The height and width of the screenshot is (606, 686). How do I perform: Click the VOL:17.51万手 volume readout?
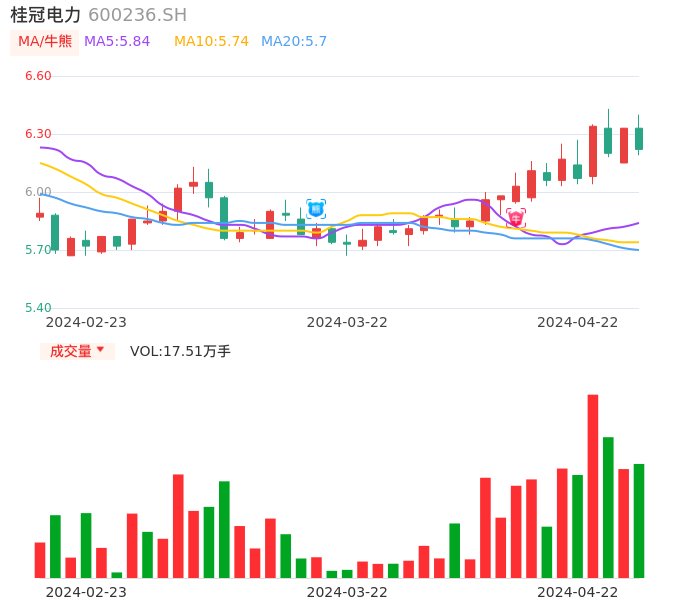tap(180, 351)
